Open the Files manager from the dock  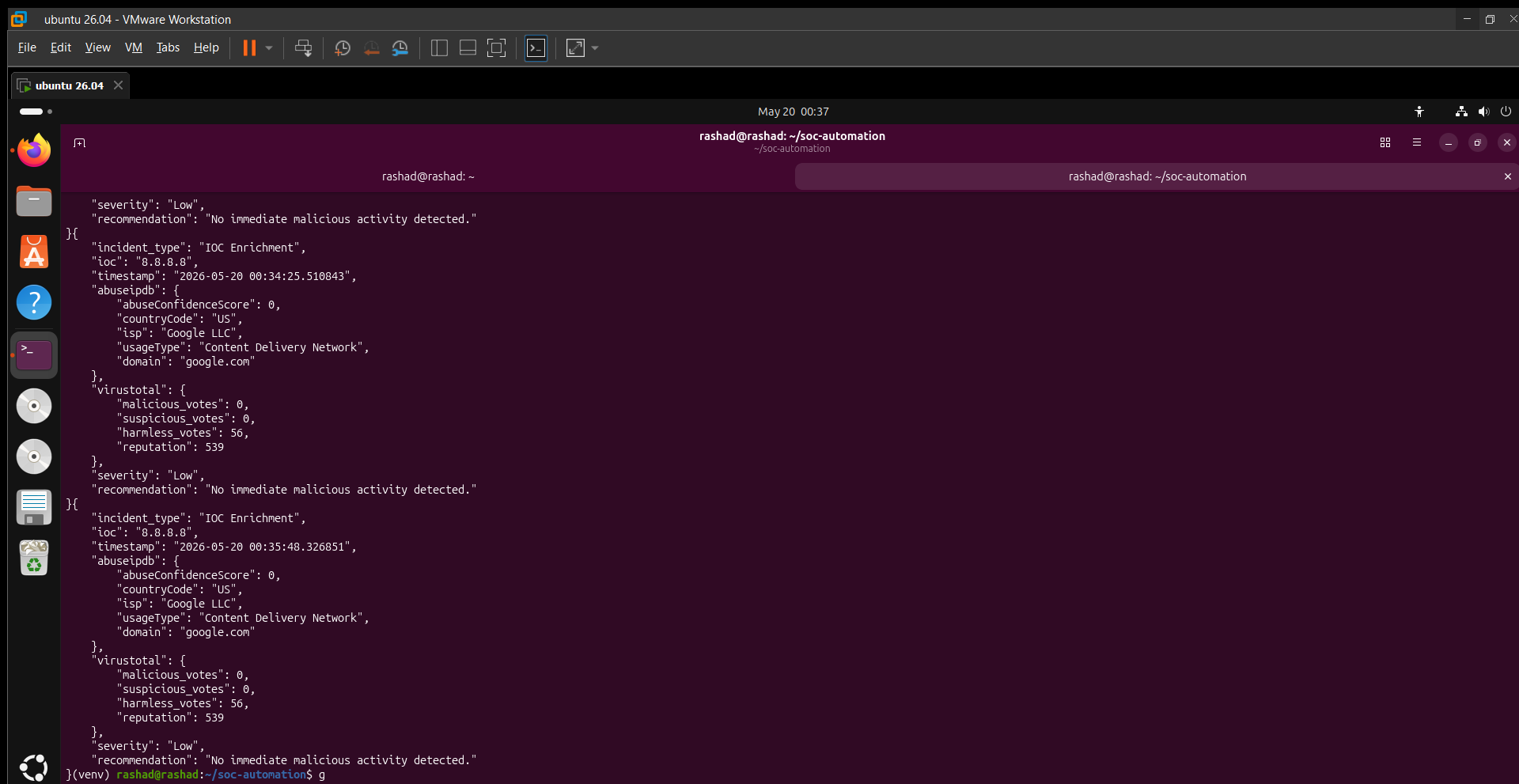pyautogui.click(x=34, y=201)
